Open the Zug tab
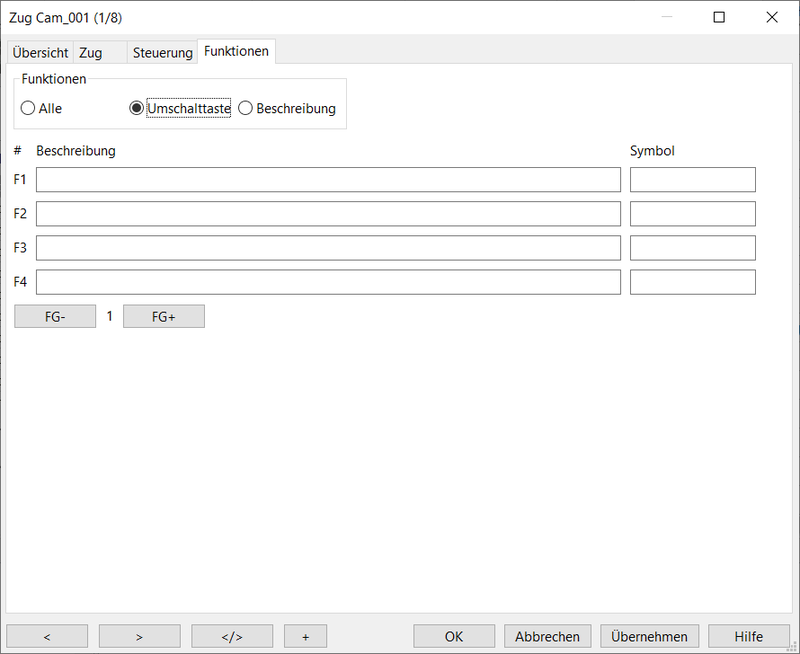The height and width of the screenshot is (654, 800). point(91,52)
